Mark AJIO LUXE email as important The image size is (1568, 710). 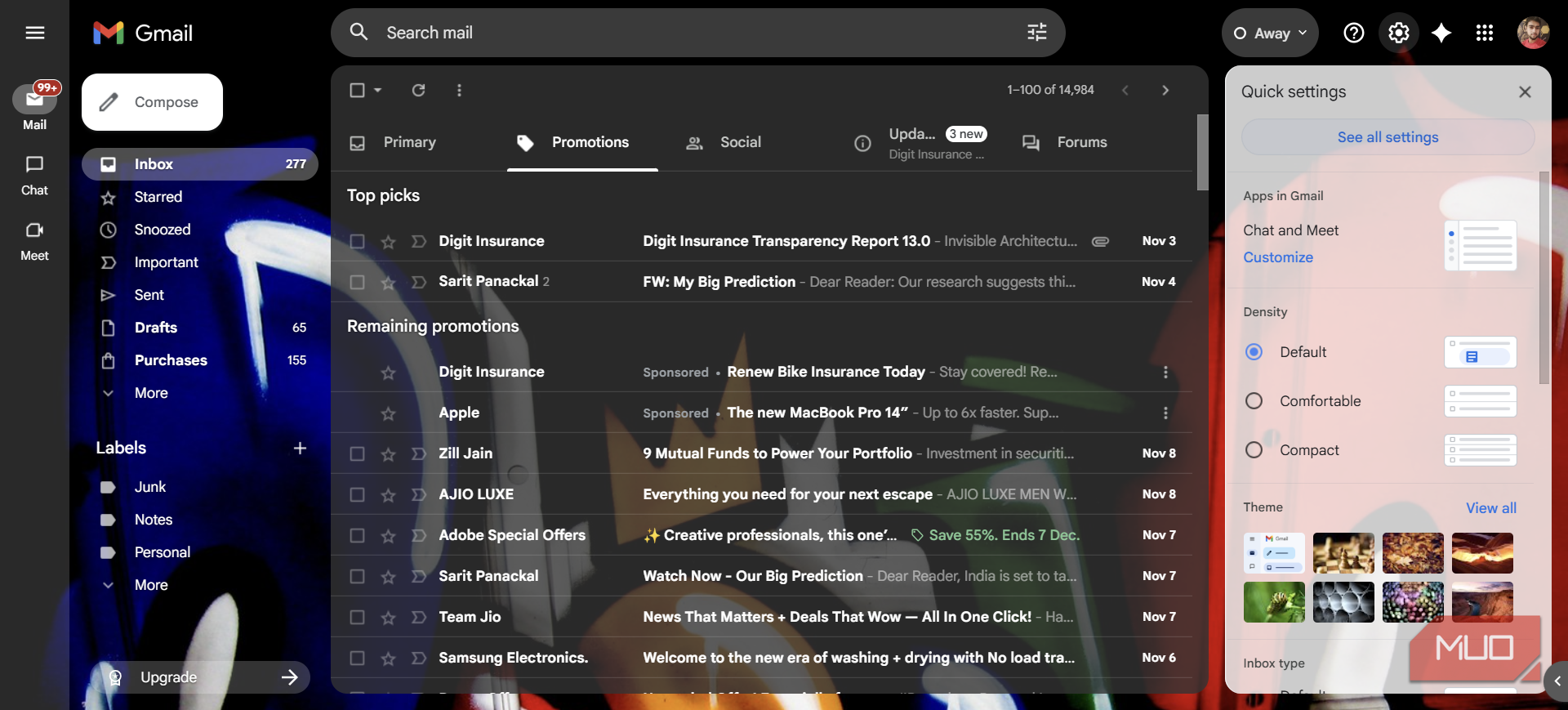click(419, 494)
